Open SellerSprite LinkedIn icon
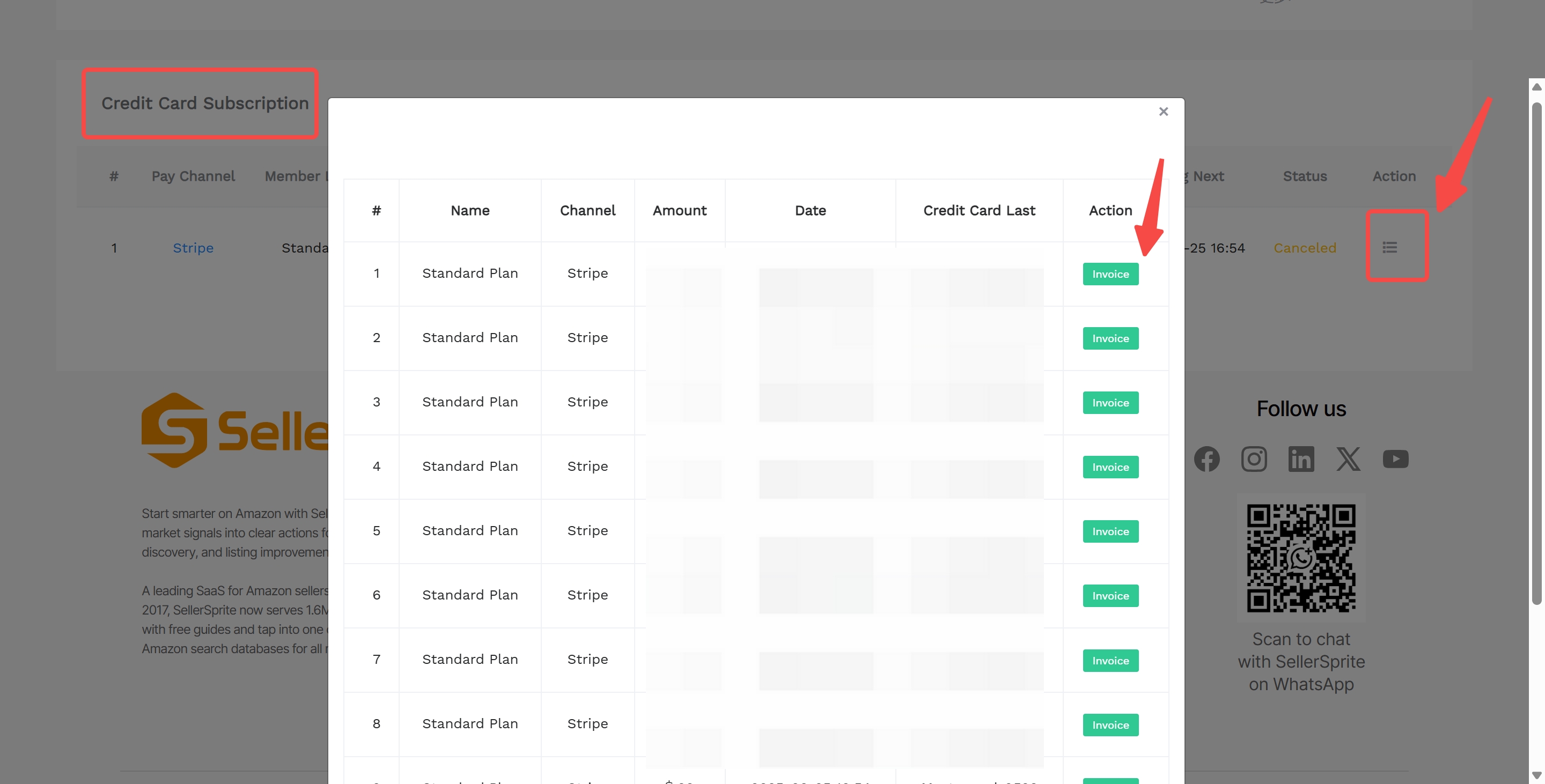The width and height of the screenshot is (1545, 784). (x=1301, y=458)
